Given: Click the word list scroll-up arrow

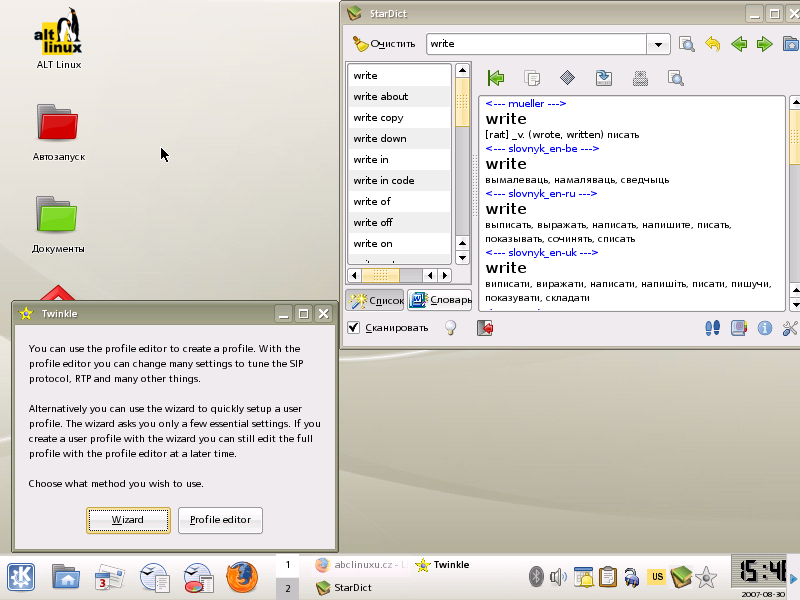Looking at the screenshot, I should (x=462, y=70).
